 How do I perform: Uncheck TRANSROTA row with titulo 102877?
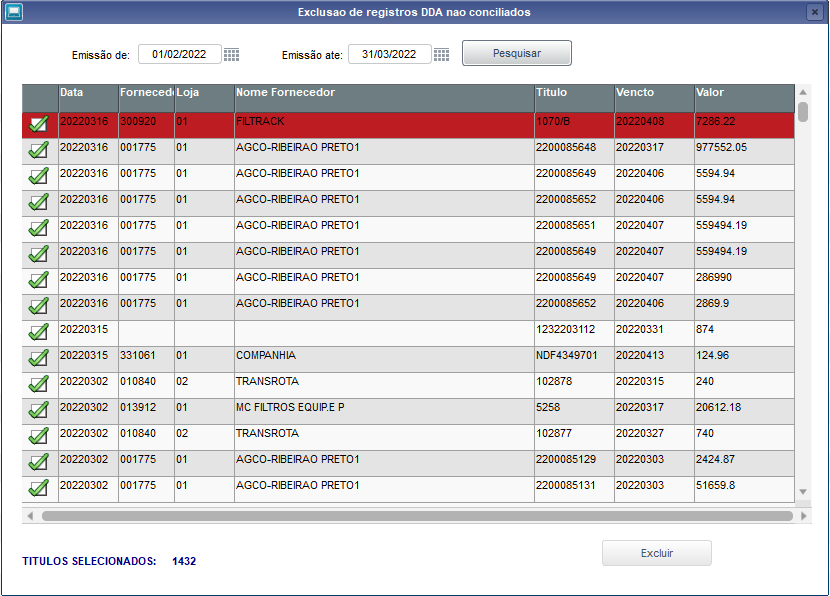pos(39,437)
